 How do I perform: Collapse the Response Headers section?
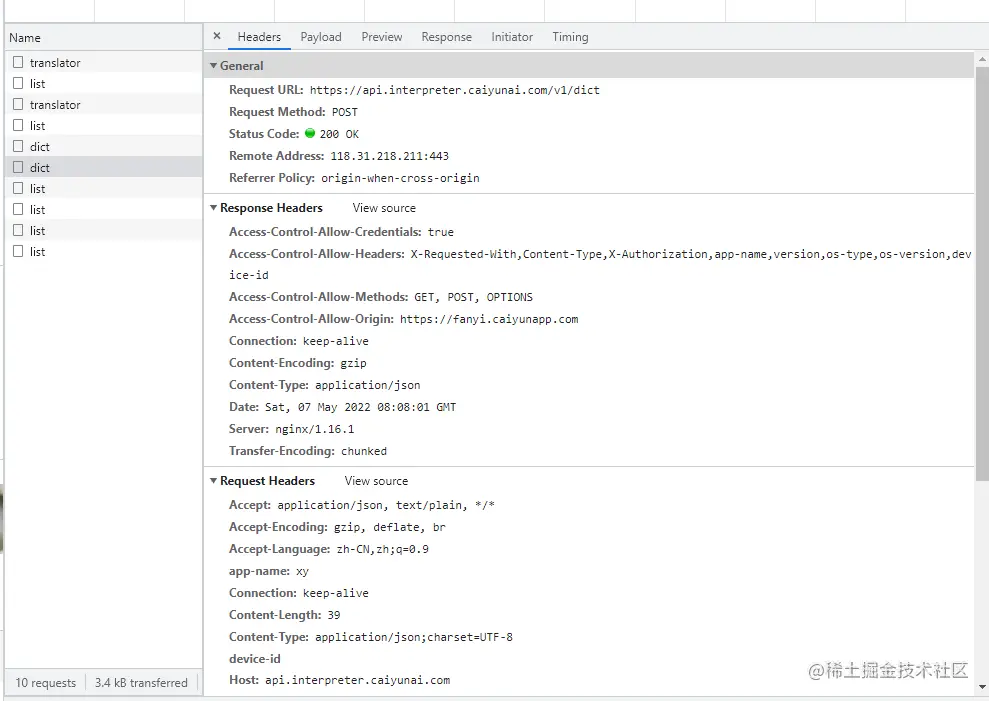click(x=213, y=208)
